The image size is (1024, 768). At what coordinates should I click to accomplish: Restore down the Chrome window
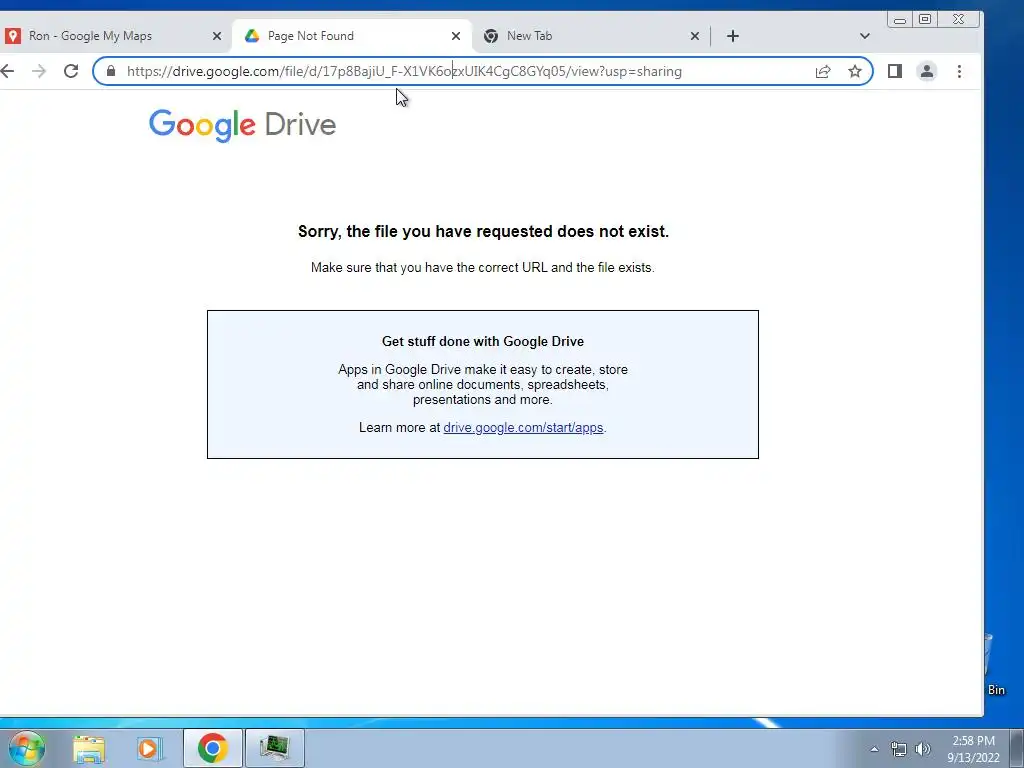coord(925,20)
